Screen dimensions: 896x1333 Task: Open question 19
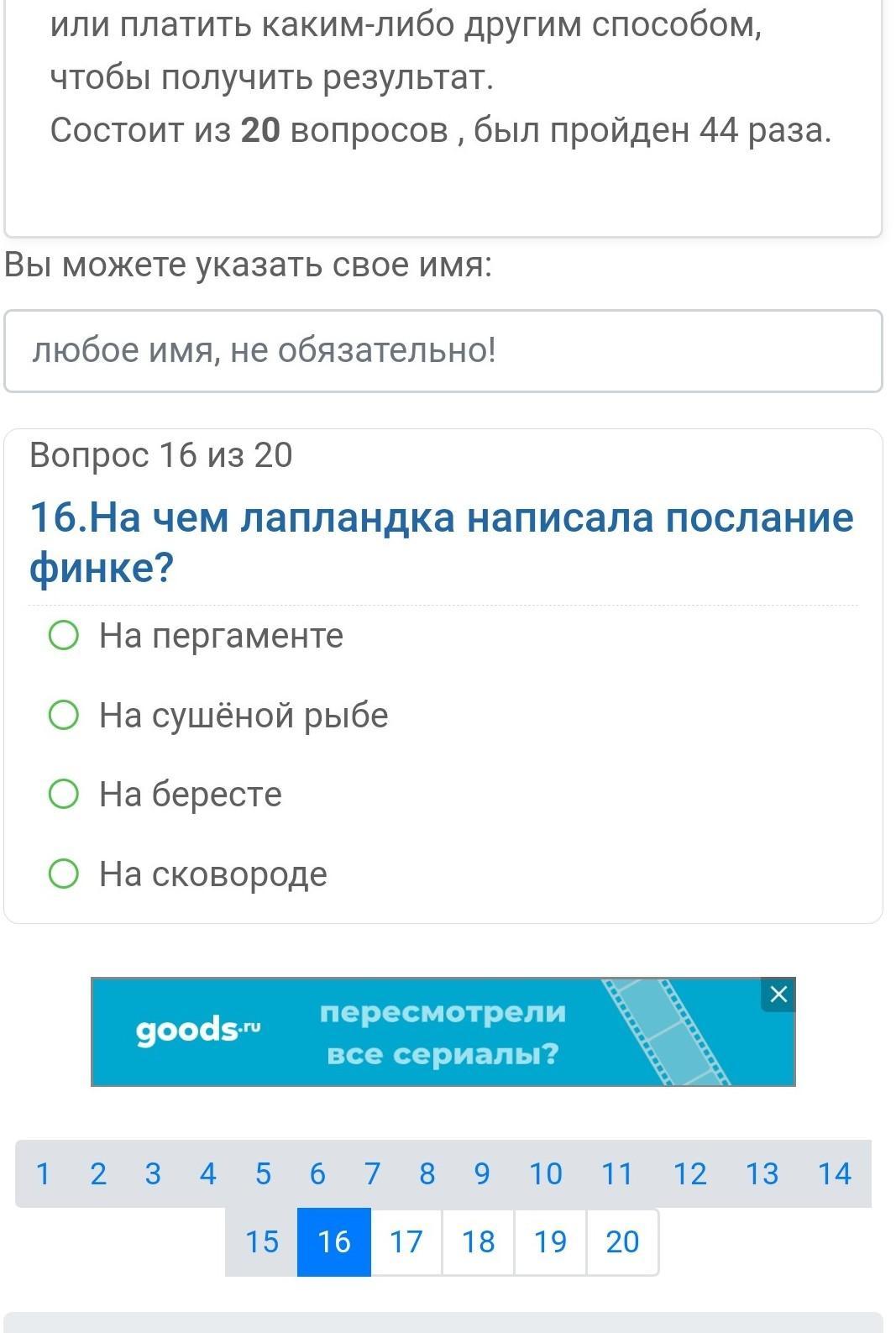[551, 1241]
